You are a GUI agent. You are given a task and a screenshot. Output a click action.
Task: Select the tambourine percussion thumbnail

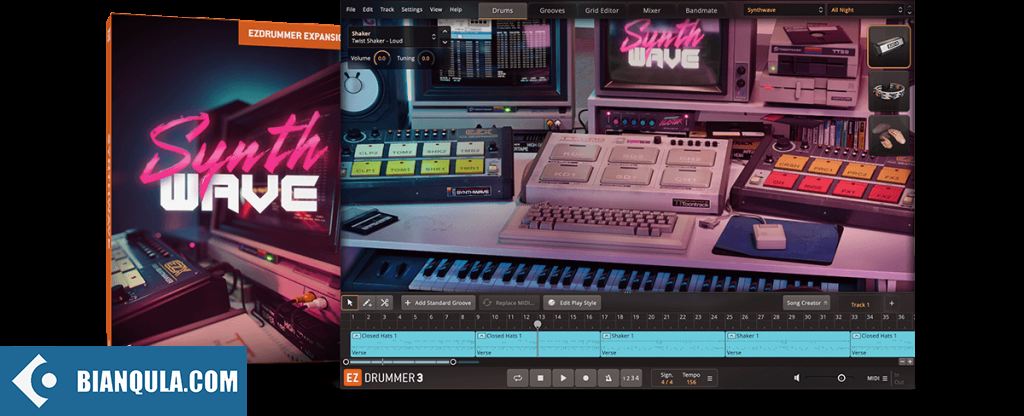pos(888,91)
